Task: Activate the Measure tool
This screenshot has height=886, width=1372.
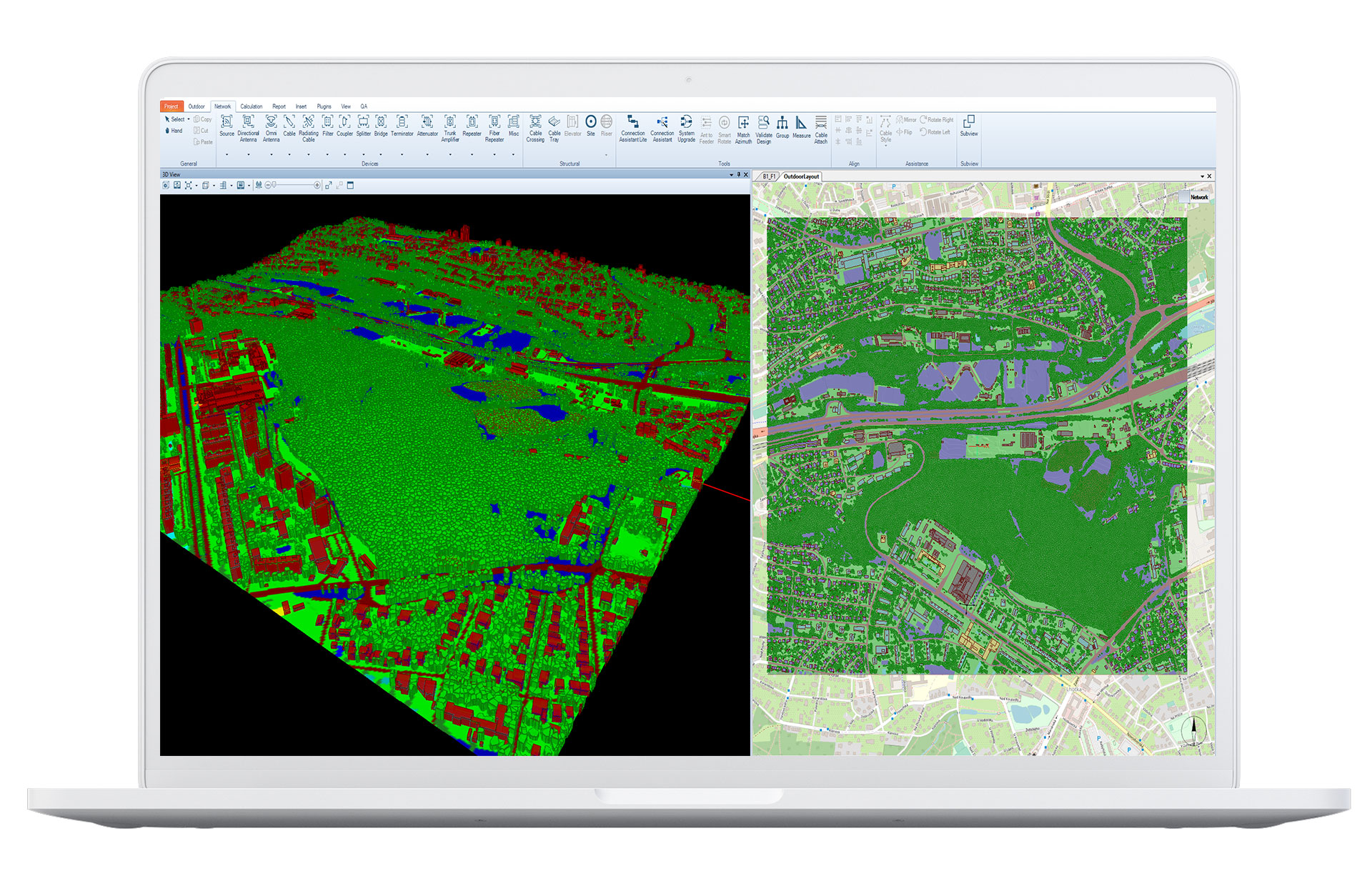Action: click(801, 126)
